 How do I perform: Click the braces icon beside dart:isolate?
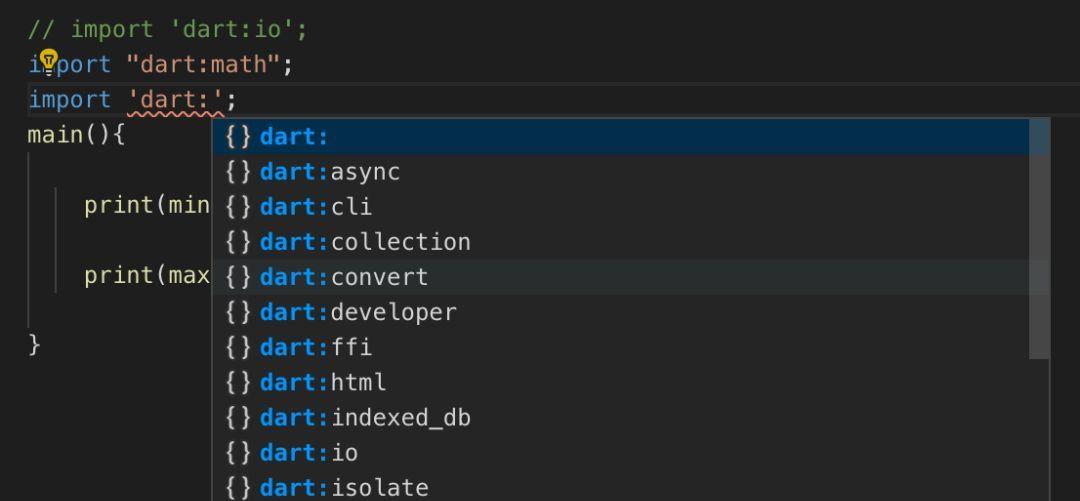point(238,488)
